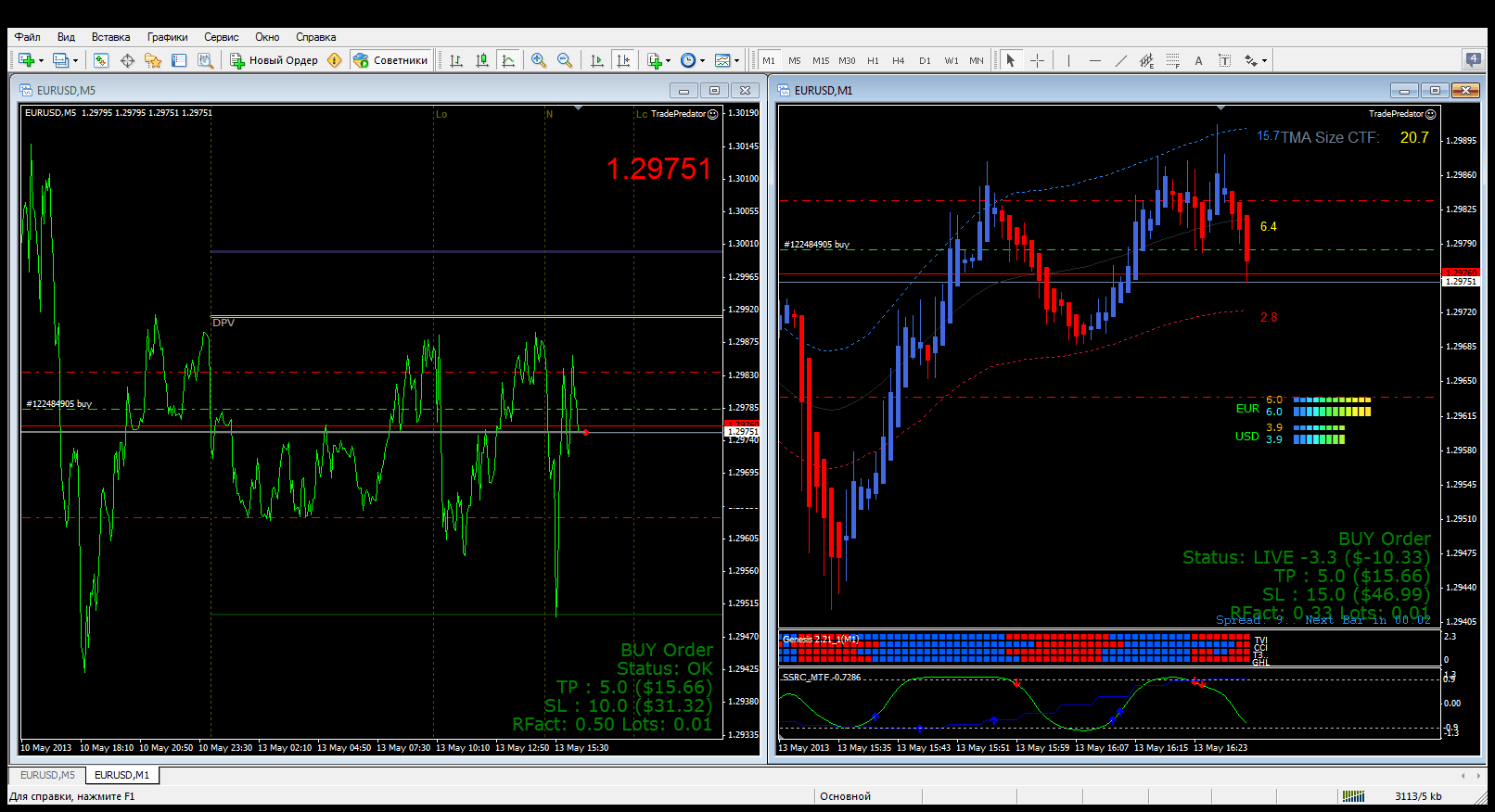Click the #122484905 buy label on M5 chart
The image size is (1495, 812).
point(58,404)
